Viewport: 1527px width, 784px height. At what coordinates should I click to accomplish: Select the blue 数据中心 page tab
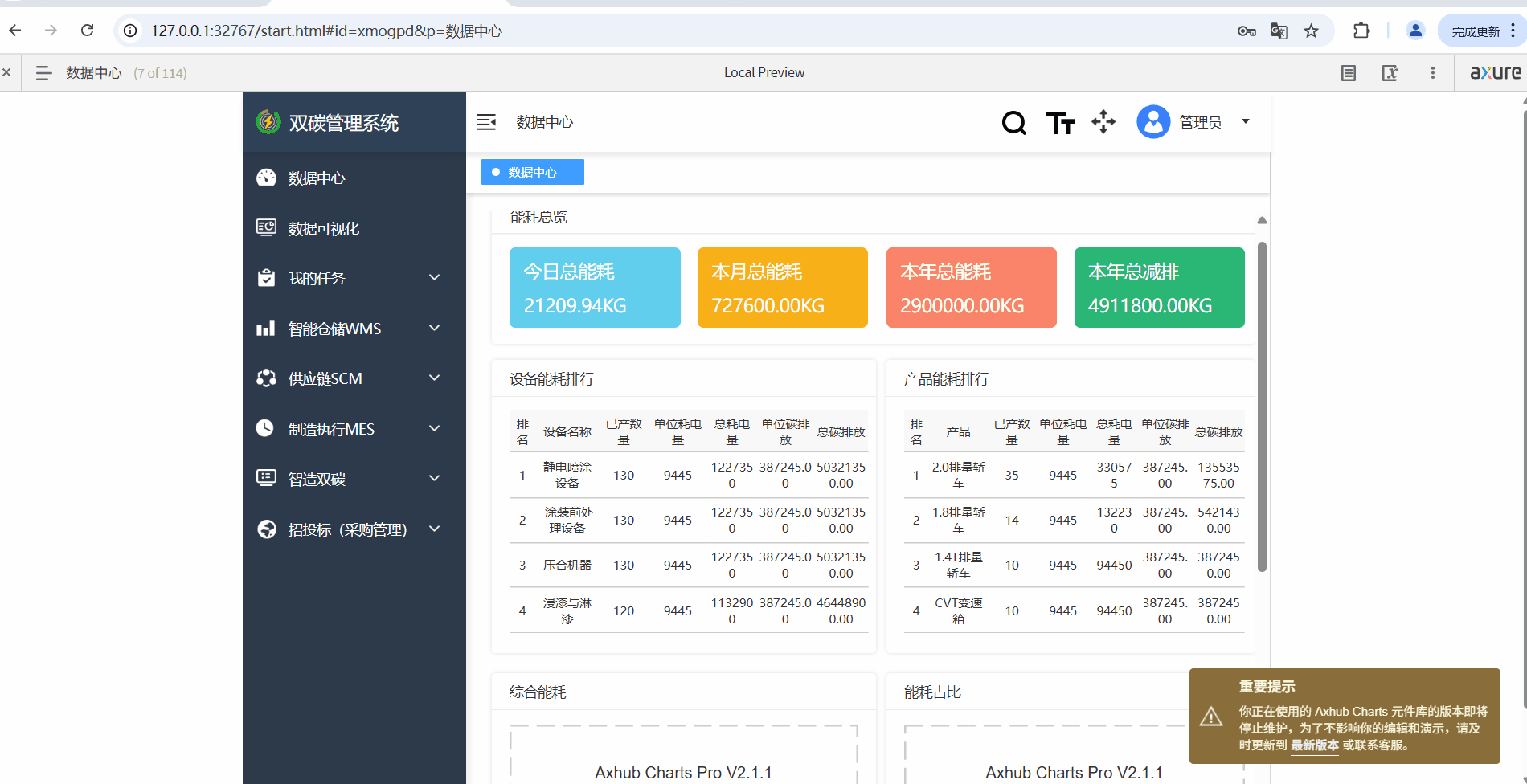[x=533, y=172]
